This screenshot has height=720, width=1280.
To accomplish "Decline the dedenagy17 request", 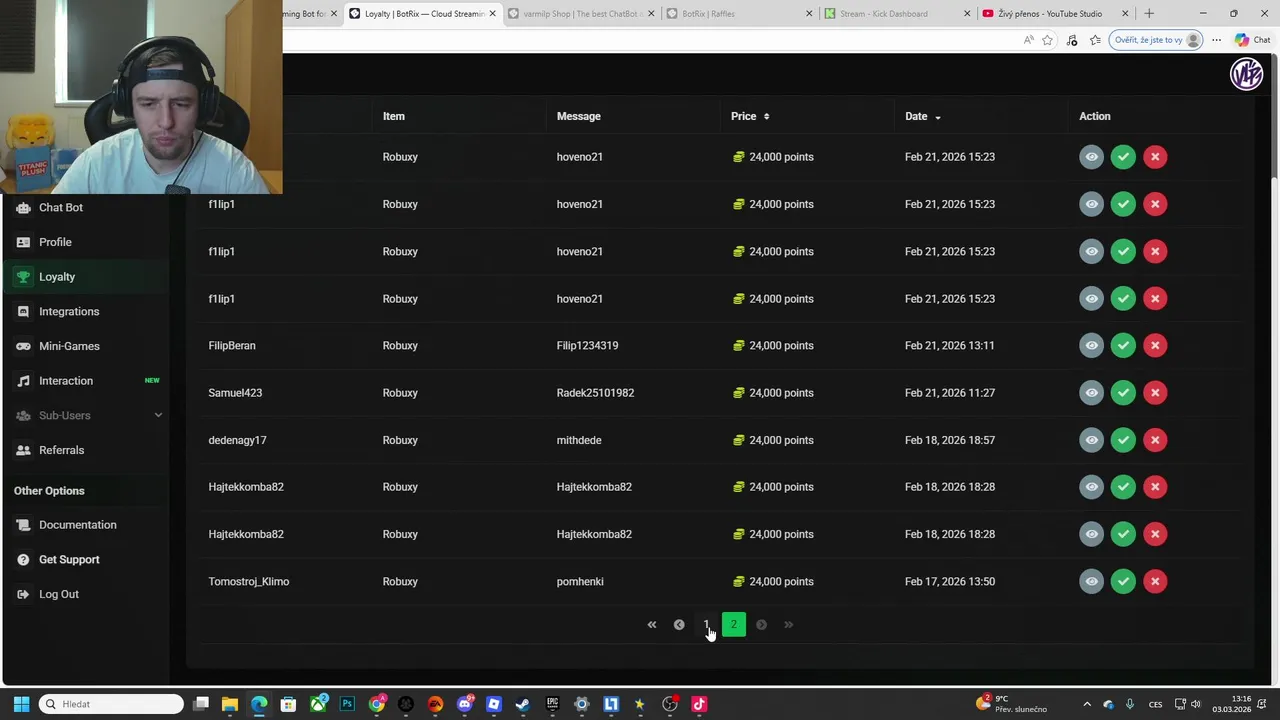I will click(x=1155, y=440).
